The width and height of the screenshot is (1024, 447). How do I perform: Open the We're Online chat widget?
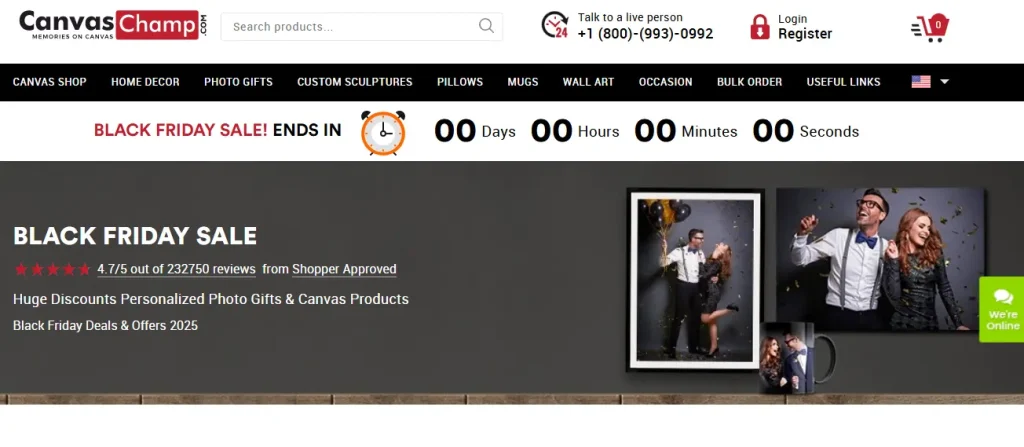point(1002,309)
